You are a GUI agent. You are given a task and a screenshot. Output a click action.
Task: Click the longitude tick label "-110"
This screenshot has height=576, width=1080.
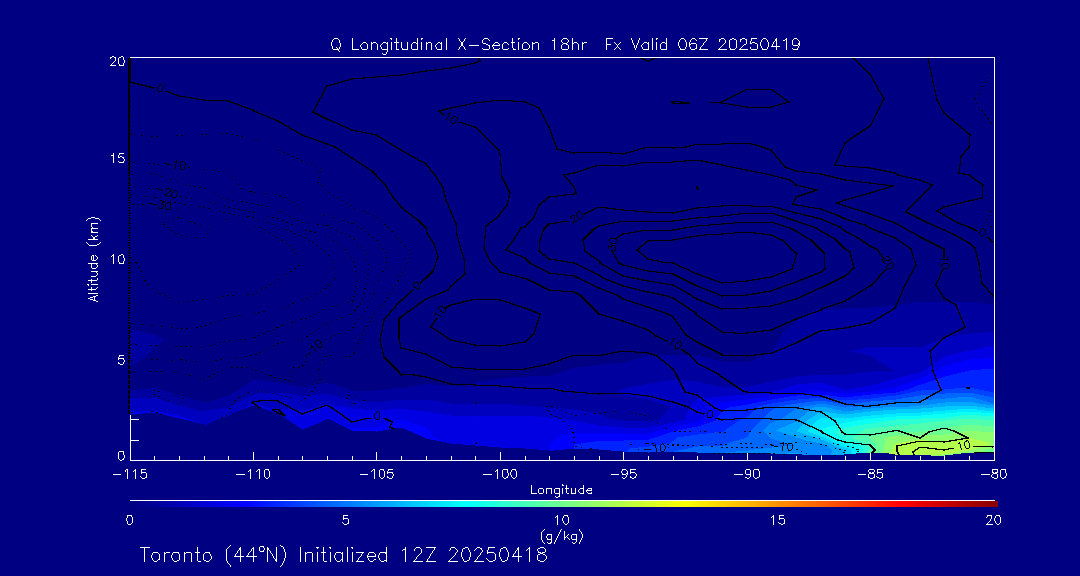253,476
